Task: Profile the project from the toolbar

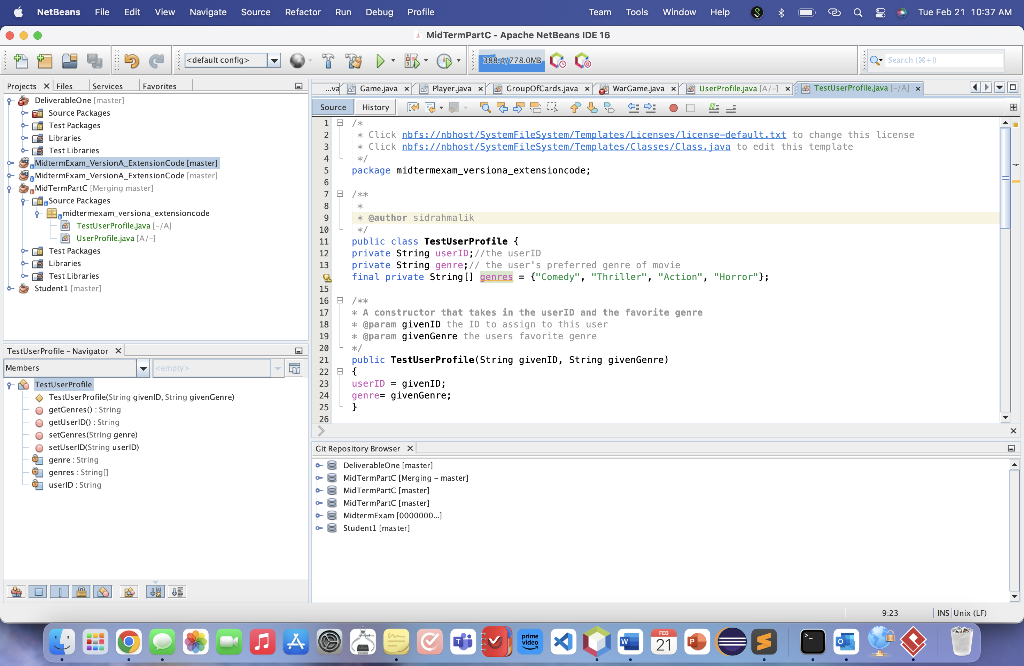Action: (x=444, y=61)
